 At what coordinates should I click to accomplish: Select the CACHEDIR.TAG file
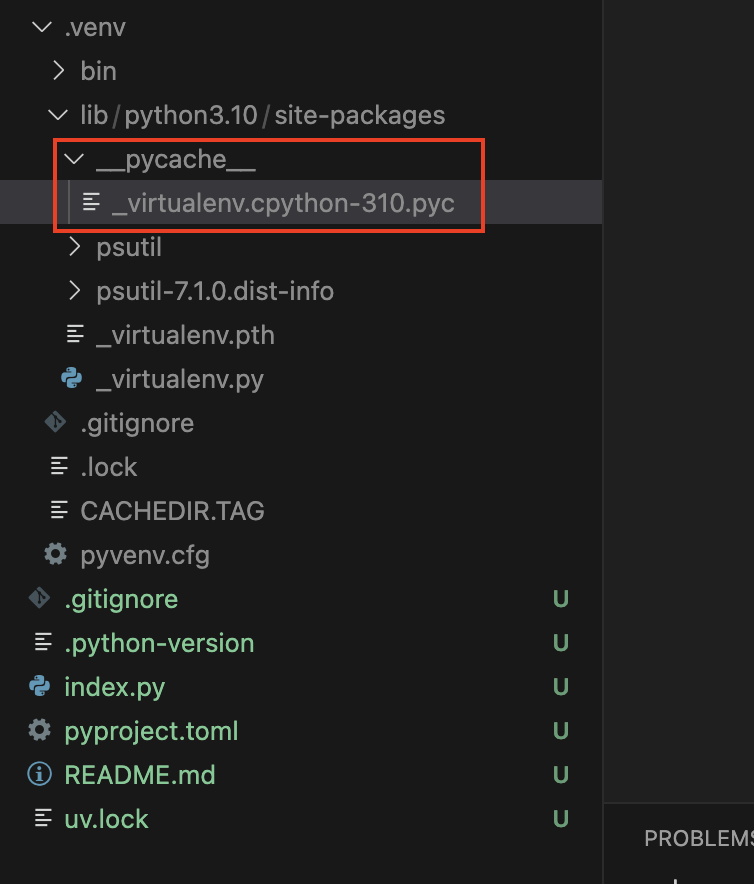(172, 511)
